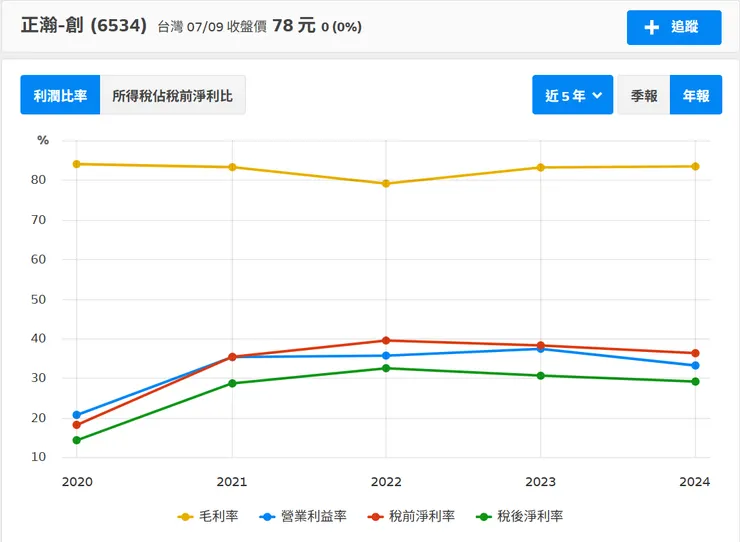The height and width of the screenshot is (542, 740).
Task: Select 季報 quarterly view
Action: (644, 96)
